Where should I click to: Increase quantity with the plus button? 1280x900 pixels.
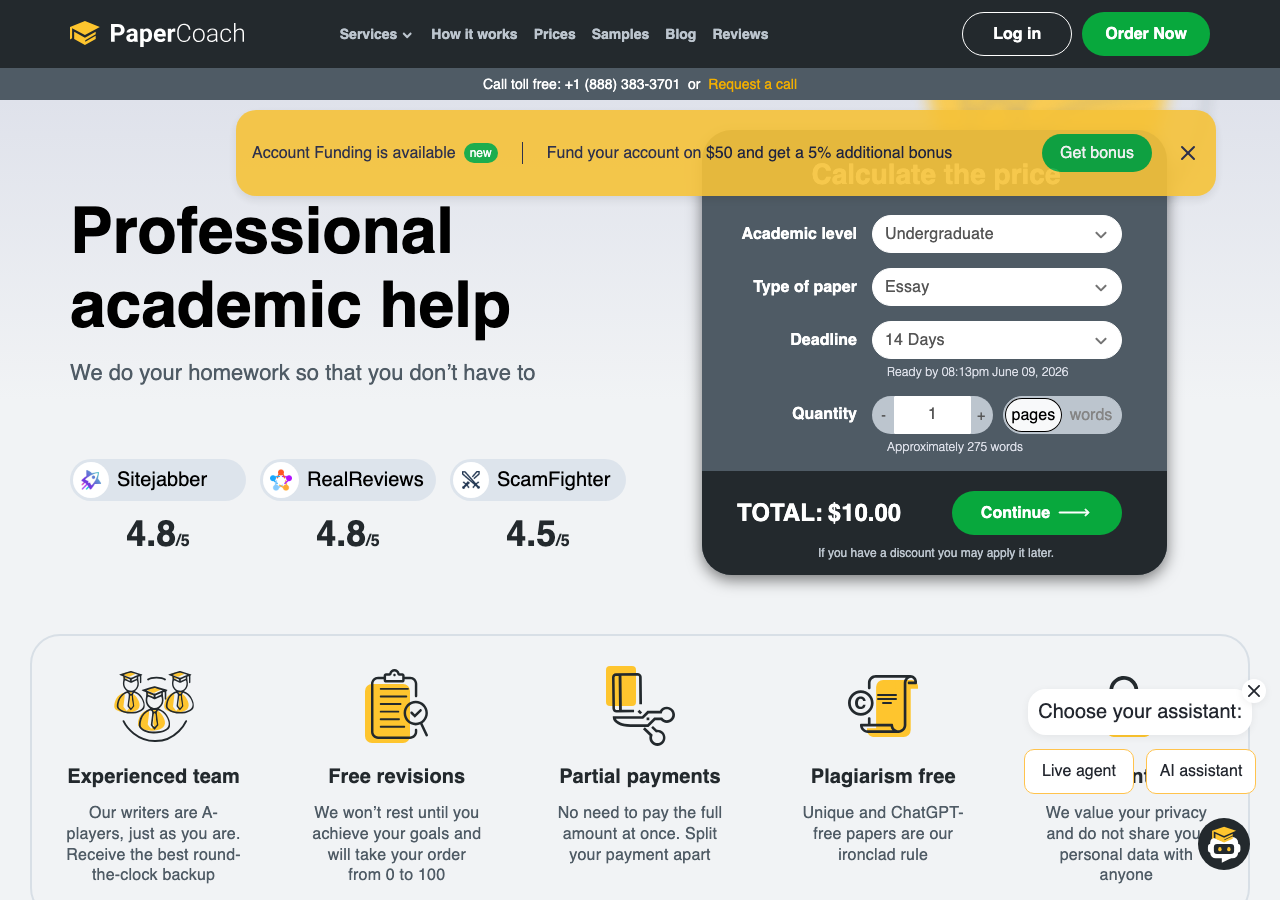pos(981,415)
